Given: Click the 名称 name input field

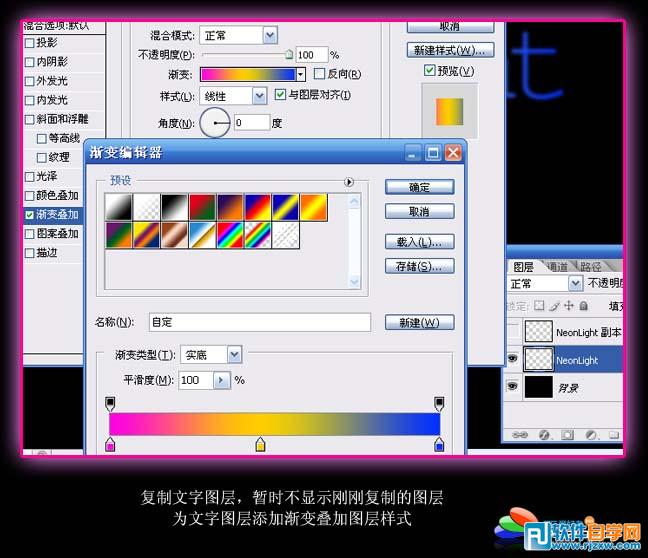Looking at the screenshot, I should (x=260, y=322).
